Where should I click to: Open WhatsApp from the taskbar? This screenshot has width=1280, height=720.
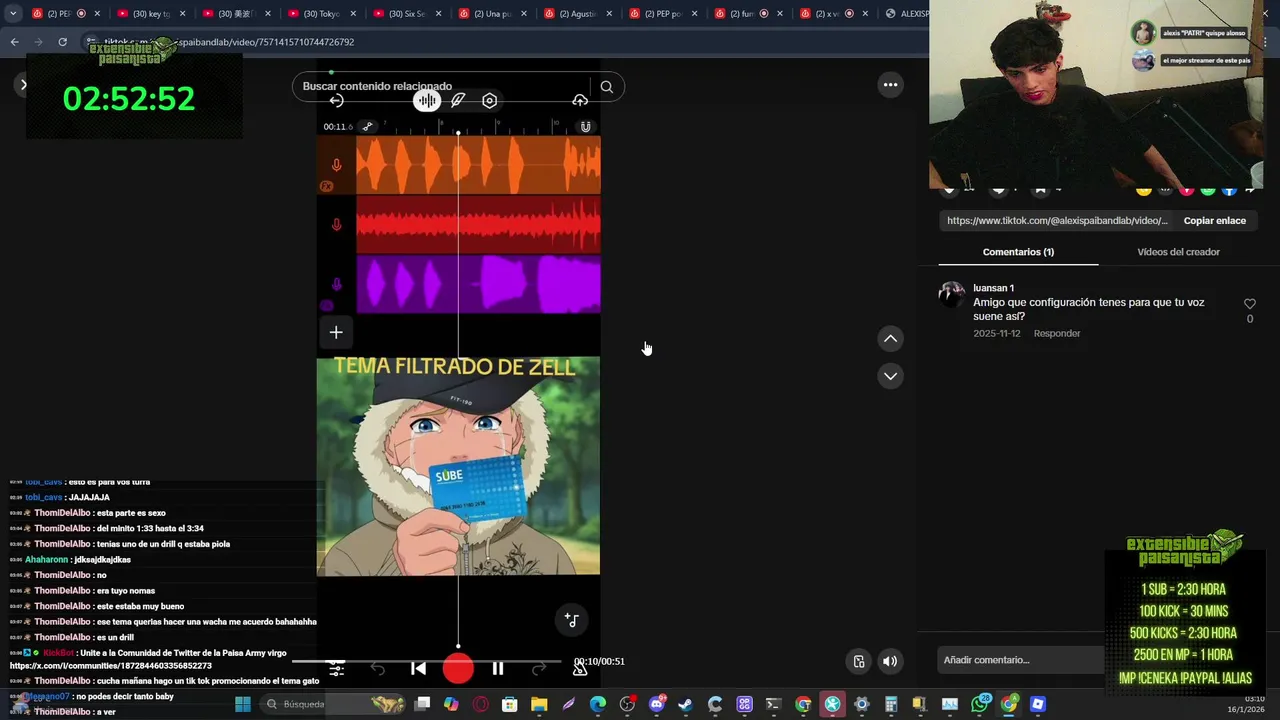point(980,704)
